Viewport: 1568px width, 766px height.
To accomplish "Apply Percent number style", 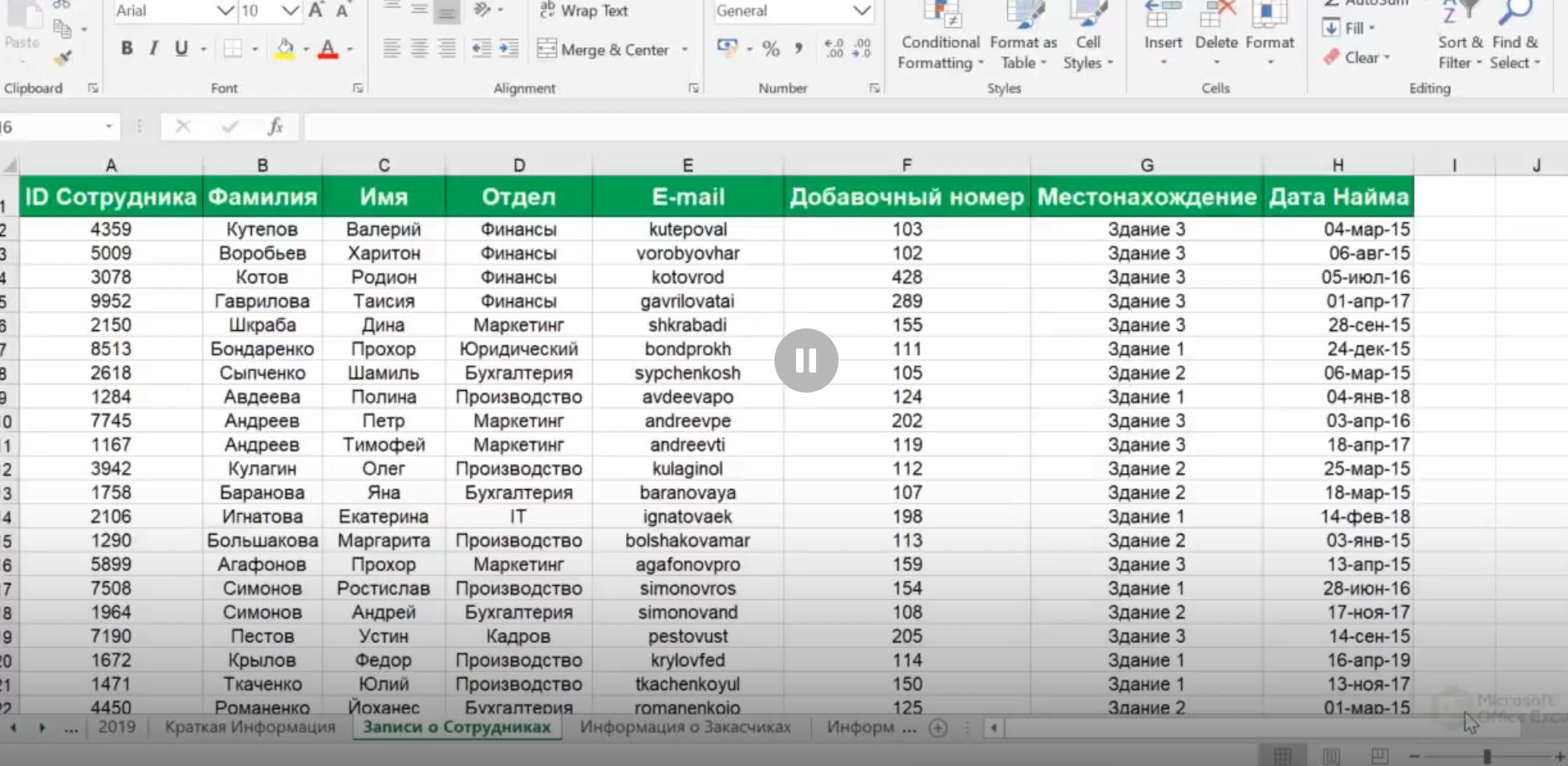I will [771, 49].
